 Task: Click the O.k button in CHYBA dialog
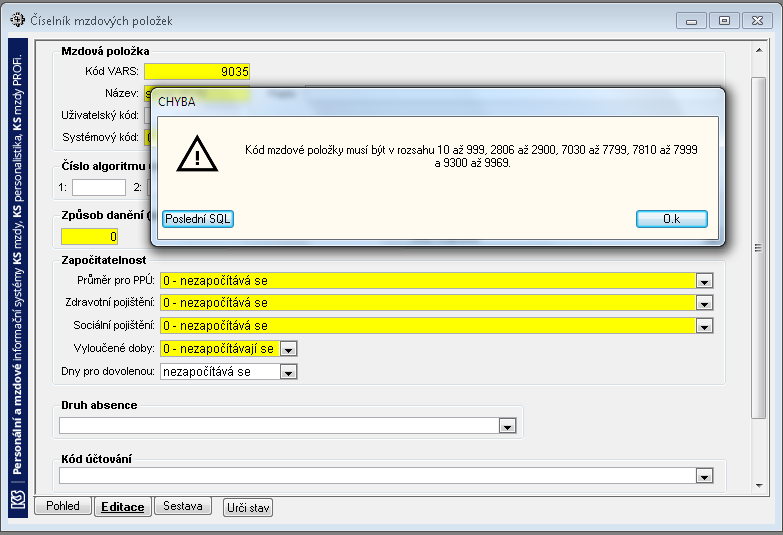672,219
